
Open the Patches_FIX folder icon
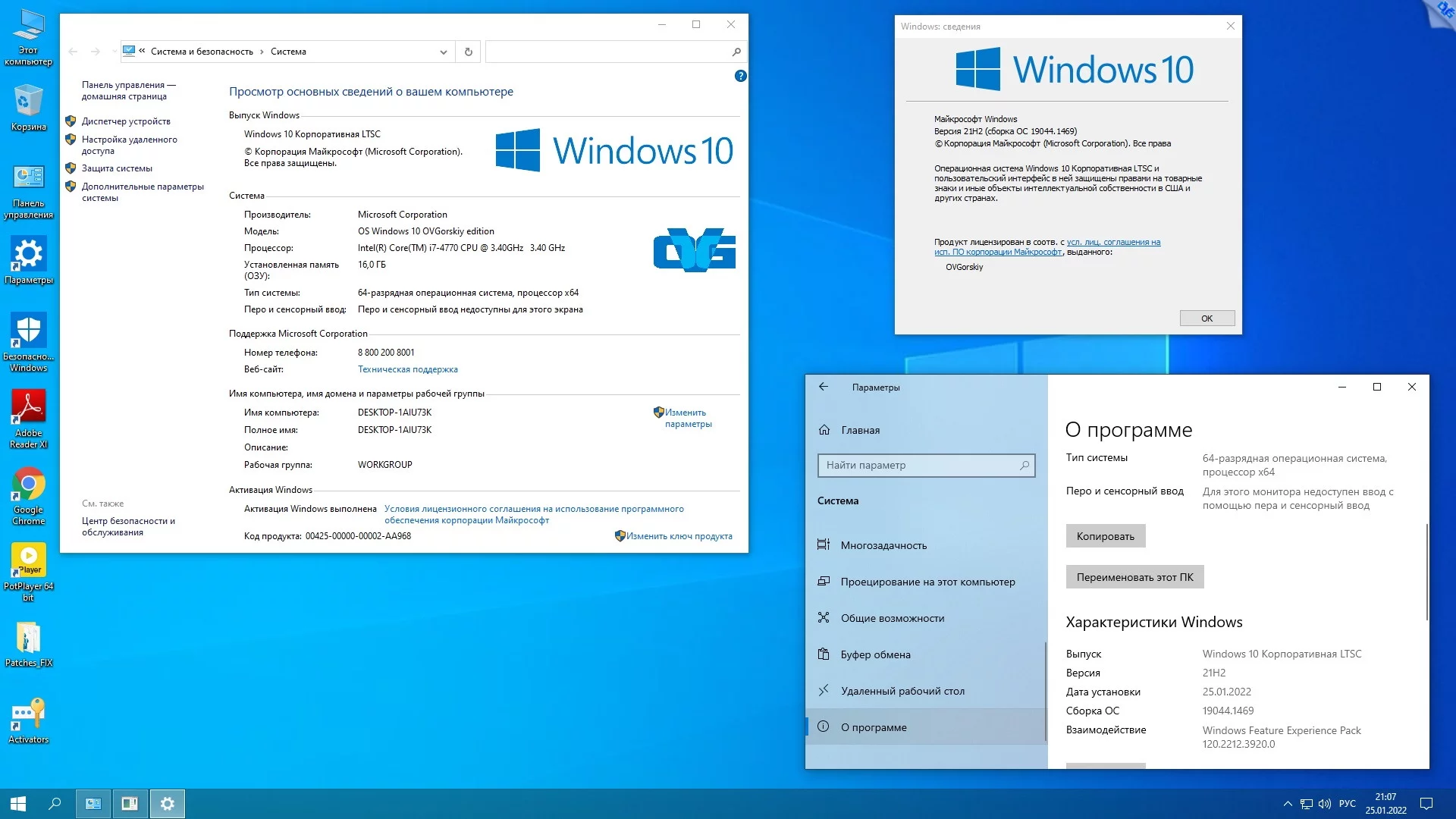pos(28,639)
